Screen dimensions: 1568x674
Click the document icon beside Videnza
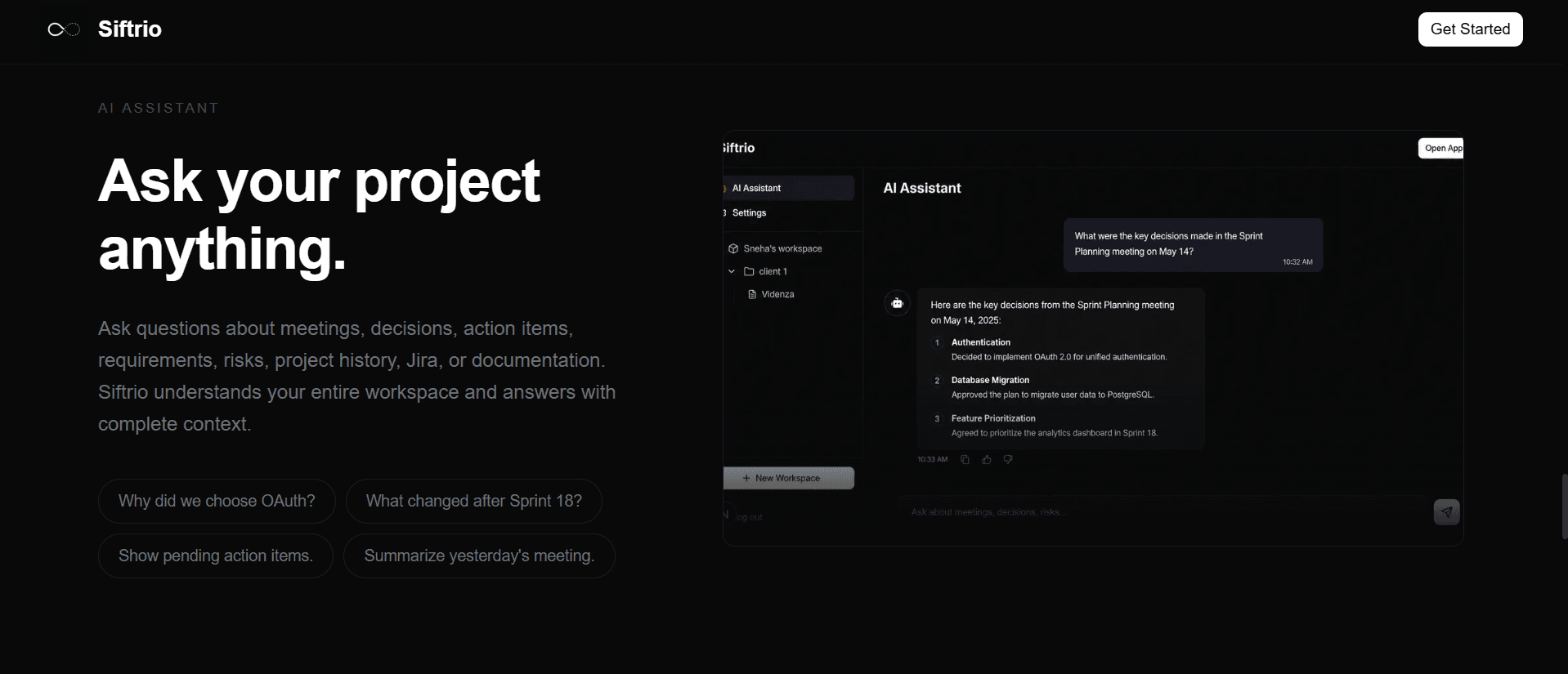click(752, 294)
